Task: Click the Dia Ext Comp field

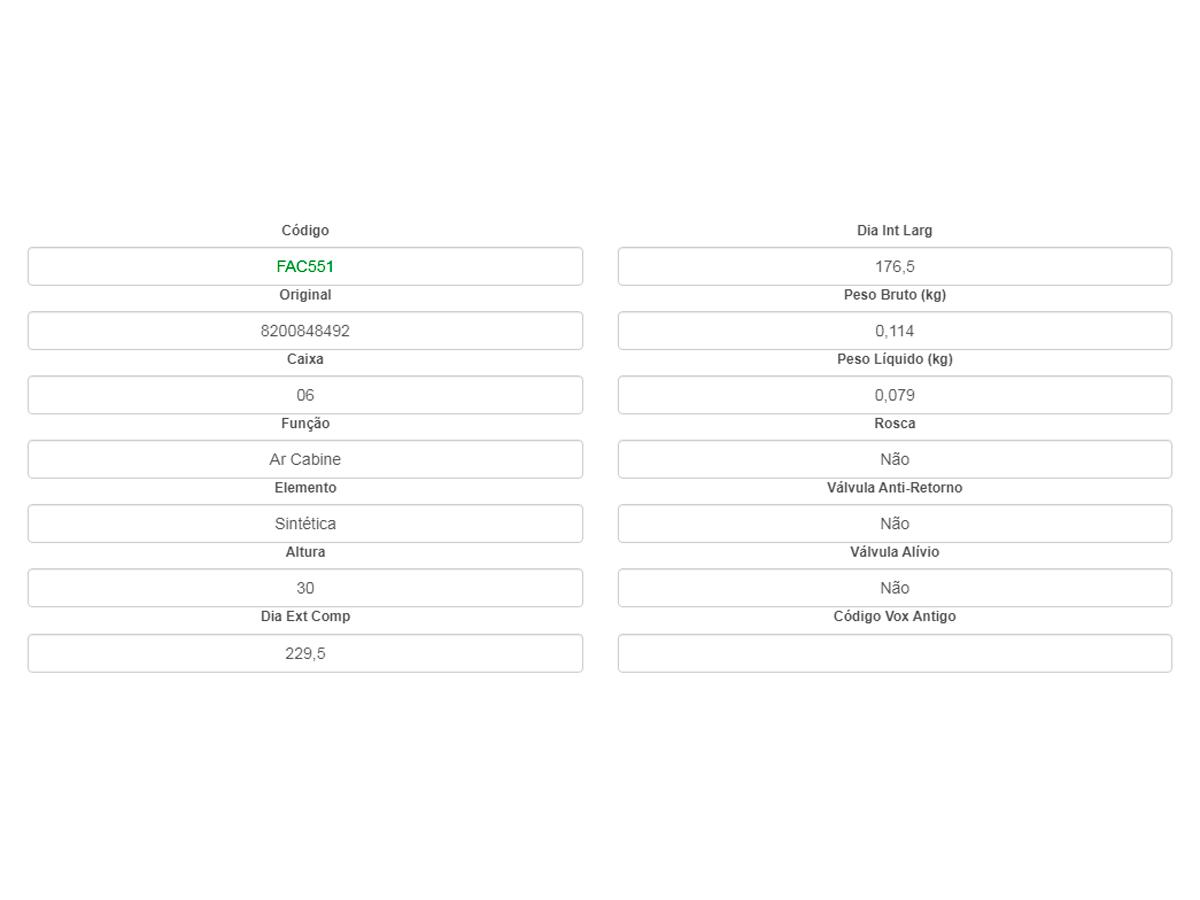Action: 305,654
